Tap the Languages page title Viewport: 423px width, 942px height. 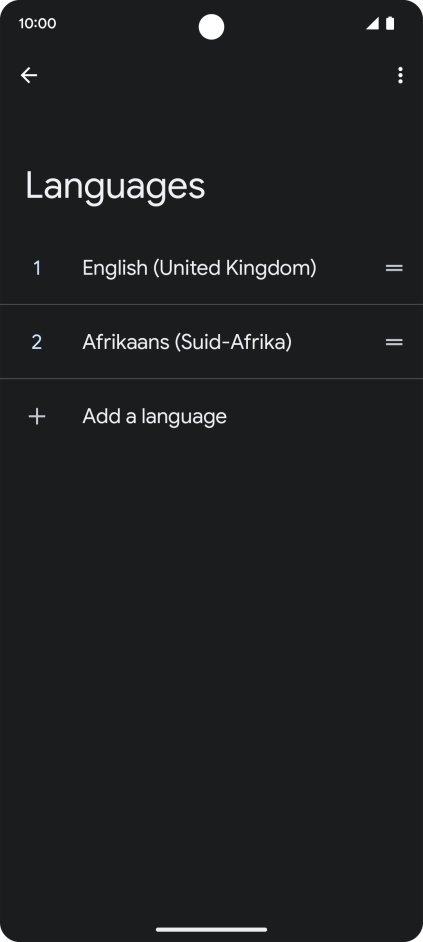coord(115,187)
